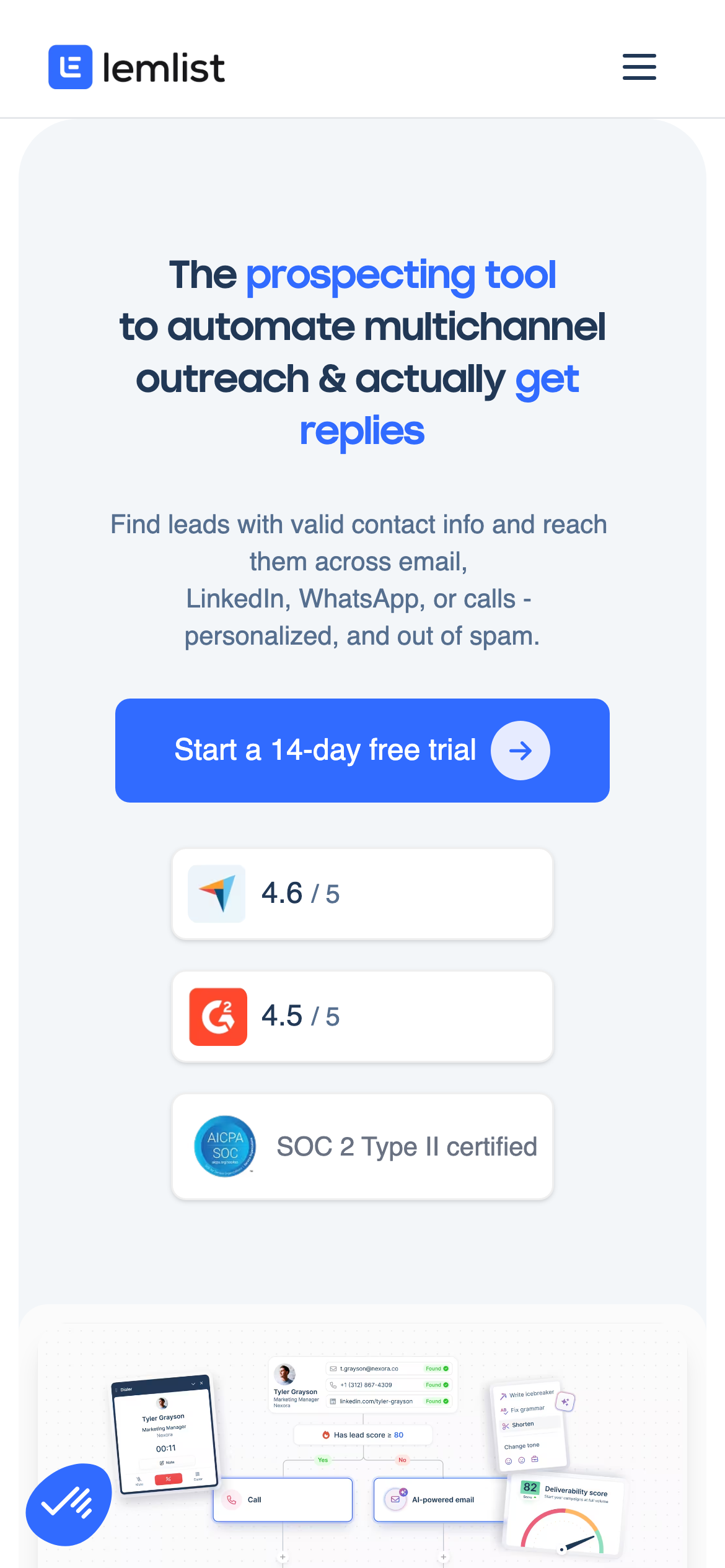Screen dimensions: 725x1568
Task: Click Start a 14-day free trial
Action: click(325, 750)
